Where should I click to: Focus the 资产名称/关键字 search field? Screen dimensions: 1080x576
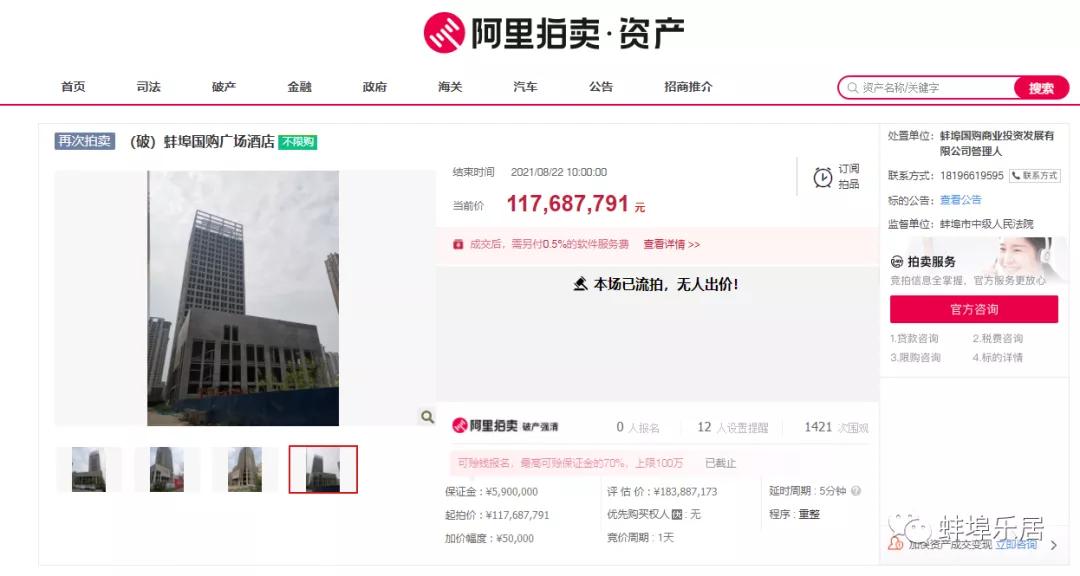(926, 88)
